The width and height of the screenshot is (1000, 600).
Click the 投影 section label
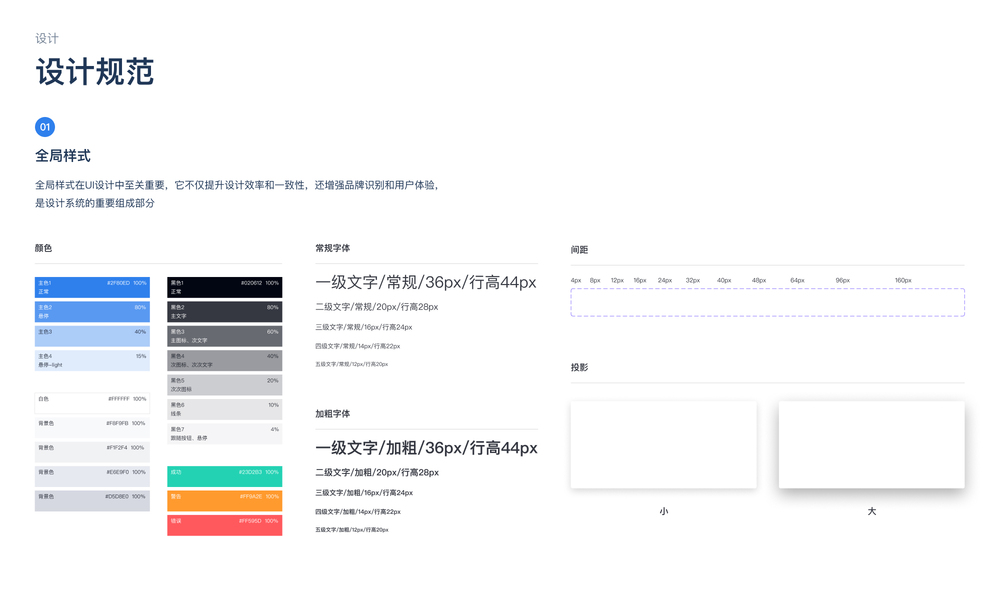click(579, 367)
